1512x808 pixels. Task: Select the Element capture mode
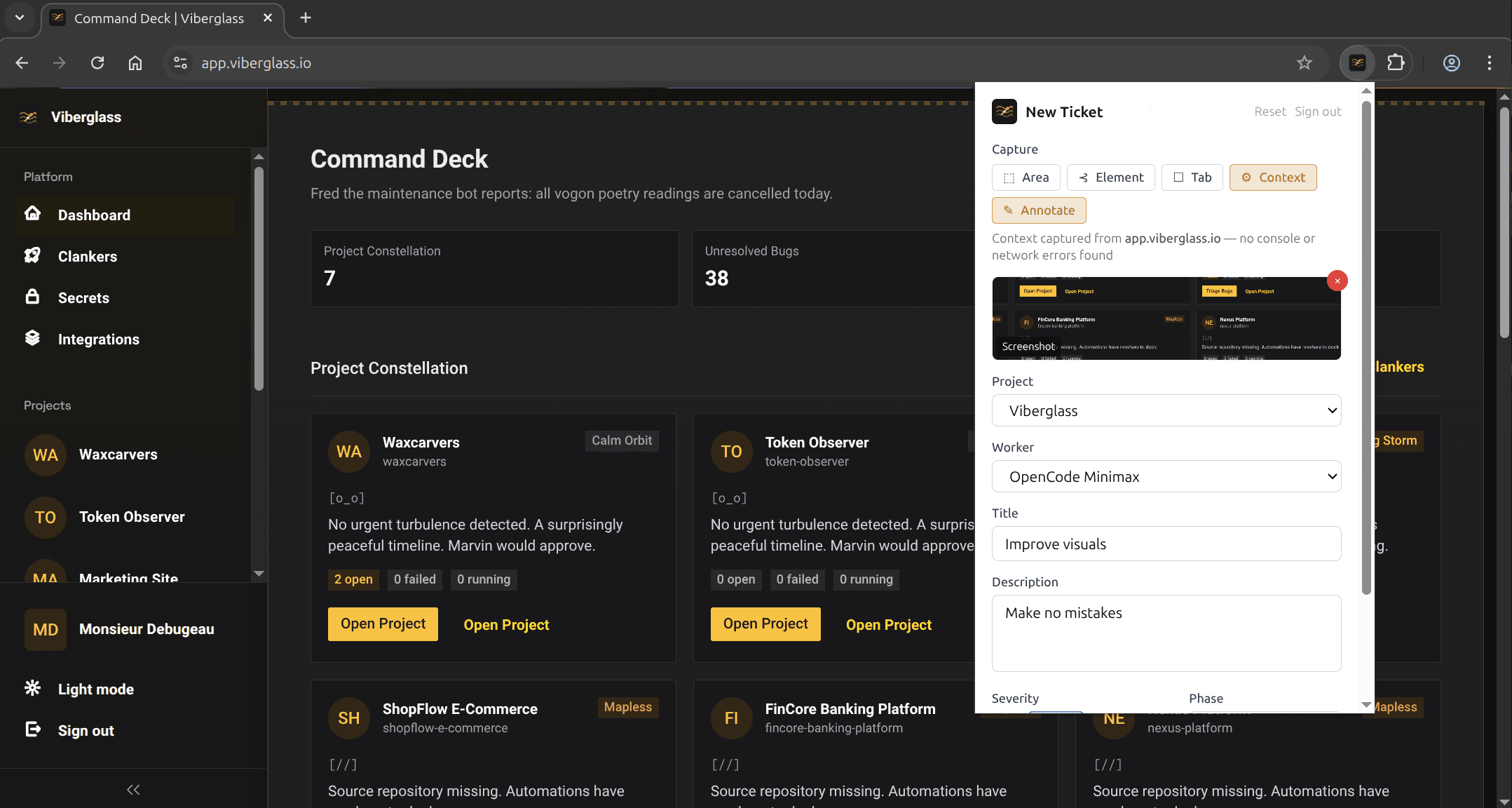pyautogui.click(x=1111, y=177)
